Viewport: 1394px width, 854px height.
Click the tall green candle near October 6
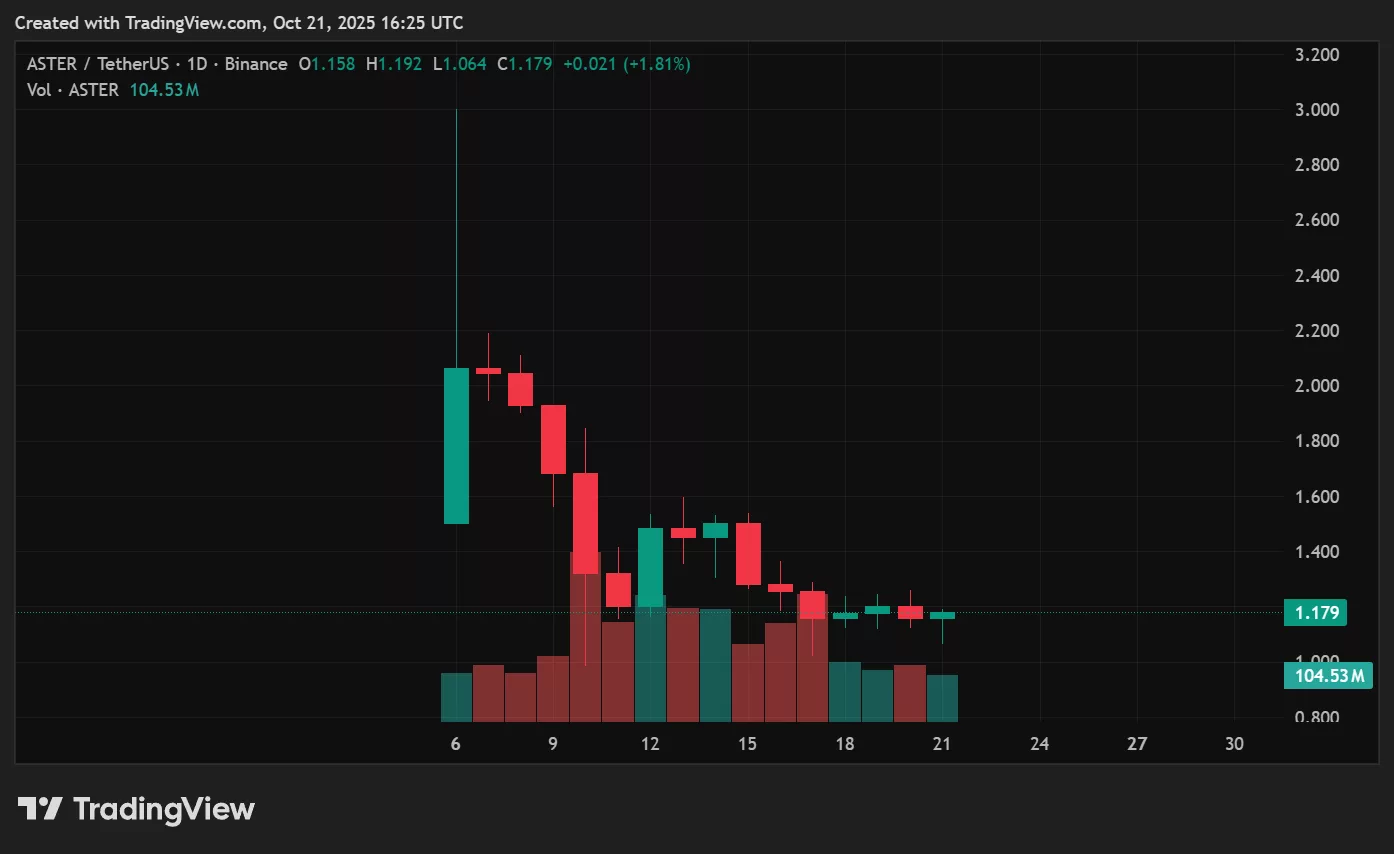click(x=457, y=445)
